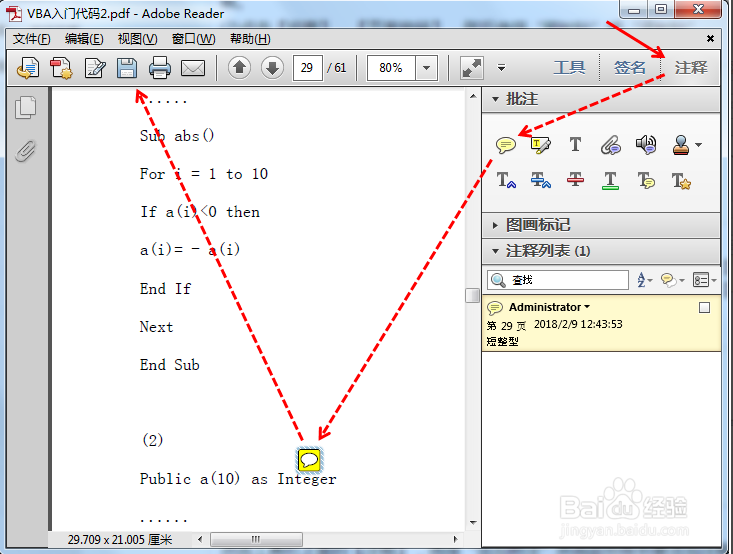Select the add text comment T tool
This screenshot has height=554, width=733.
click(x=575, y=144)
